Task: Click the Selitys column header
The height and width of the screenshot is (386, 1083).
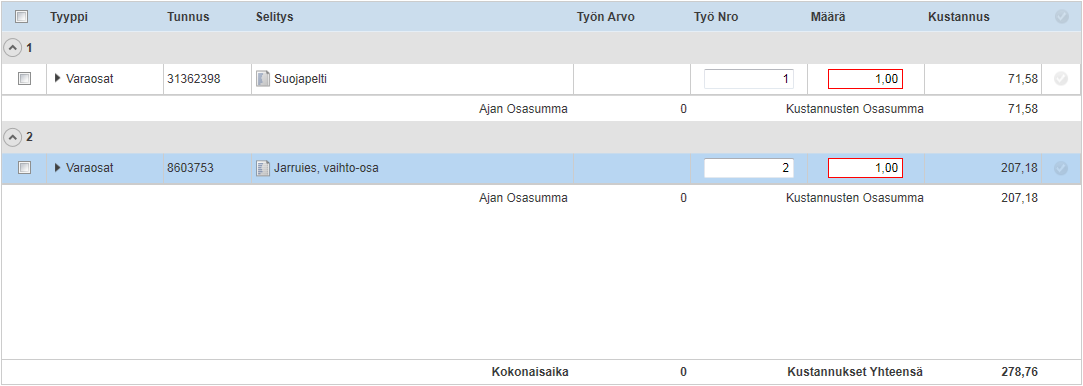Action: pyautogui.click(x=274, y=17)
